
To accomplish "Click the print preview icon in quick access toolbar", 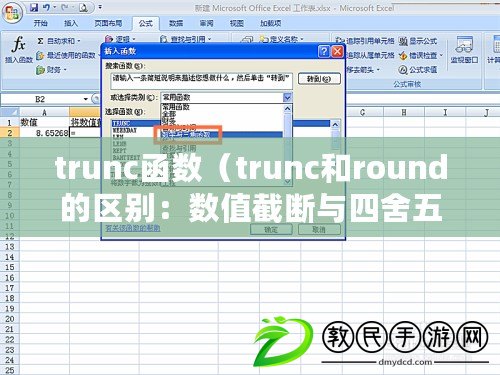I will [x=83, y=8].
